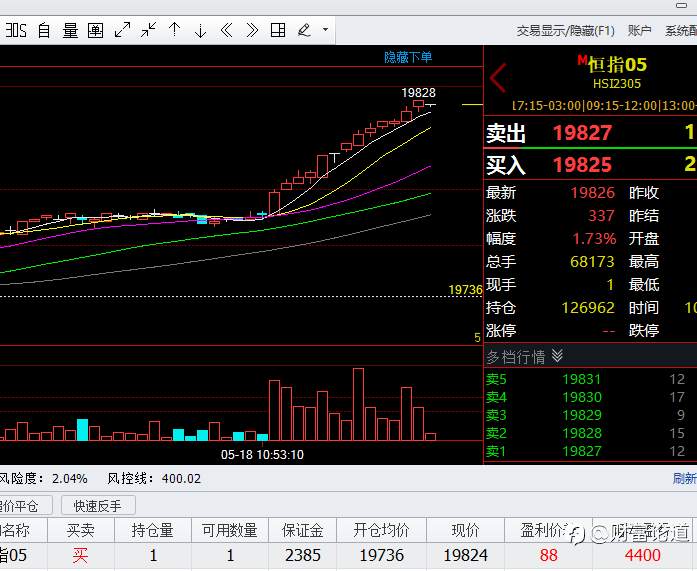
Task: Click the 风控线 400.02 status text
Action: click(x=154, y=479)
